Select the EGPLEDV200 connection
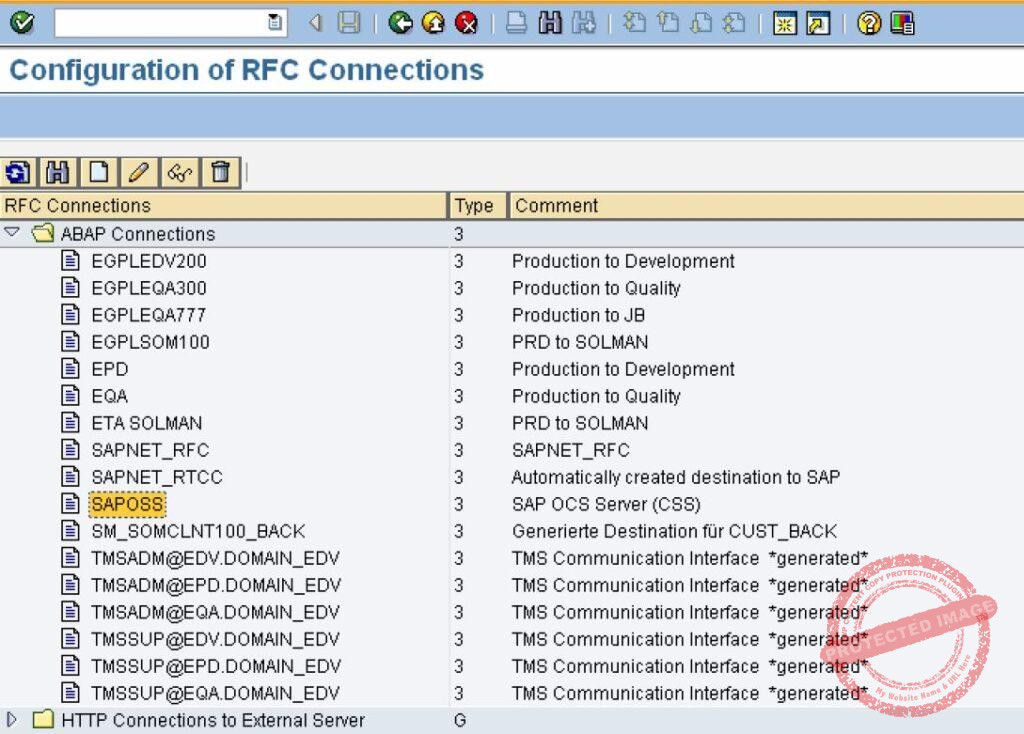Viewport: 1024px width, 734px height. [148, 261]
